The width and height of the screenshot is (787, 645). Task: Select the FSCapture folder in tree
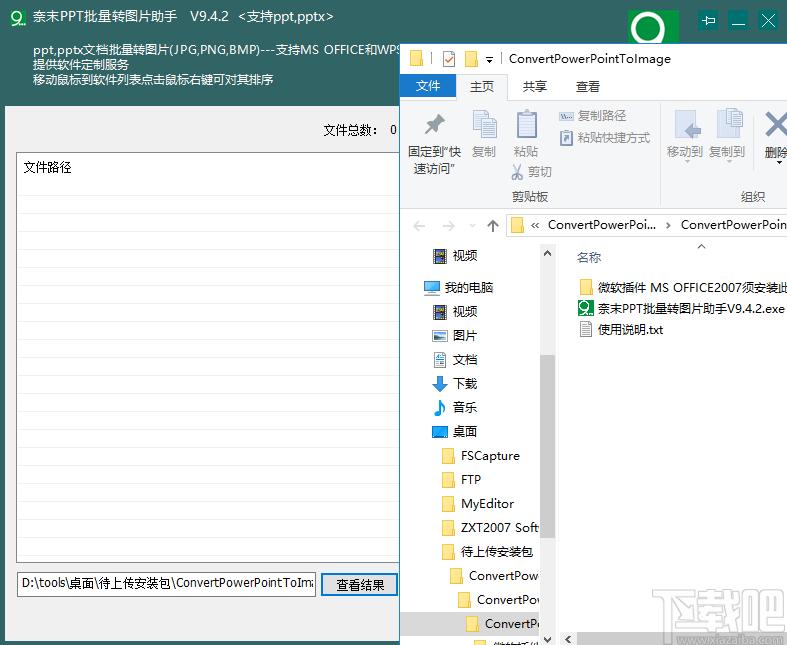point(481,456)
